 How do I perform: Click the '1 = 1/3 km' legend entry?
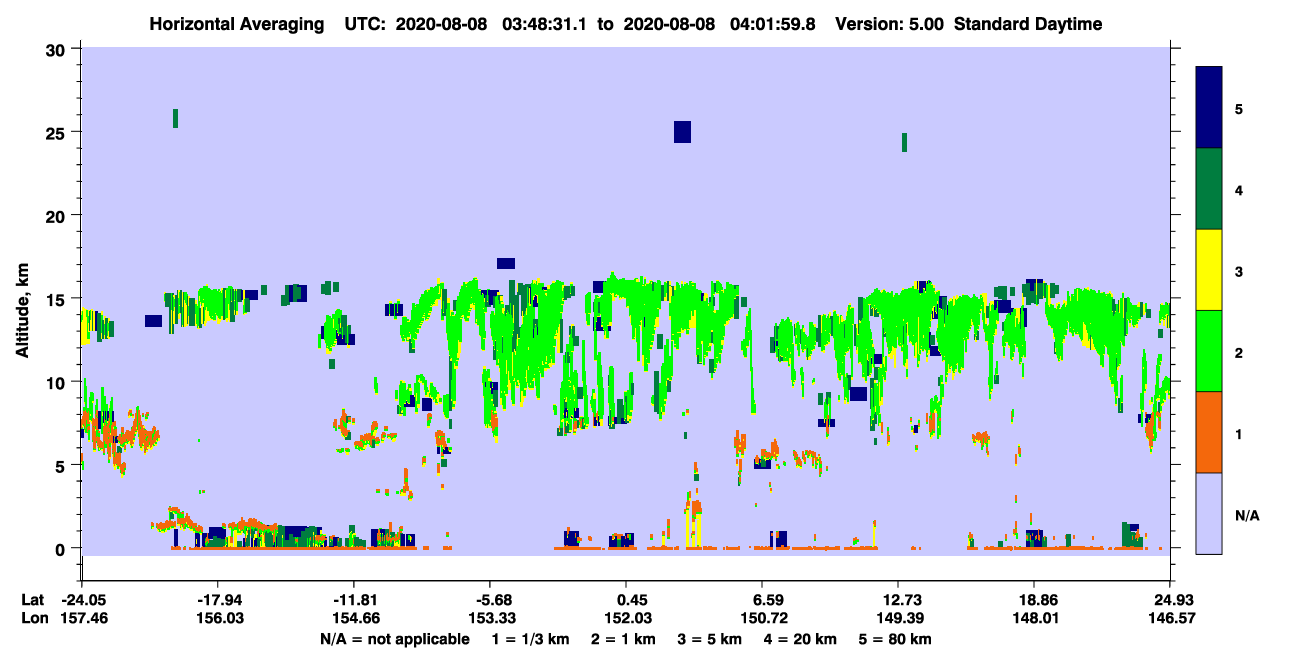(531, 639)
